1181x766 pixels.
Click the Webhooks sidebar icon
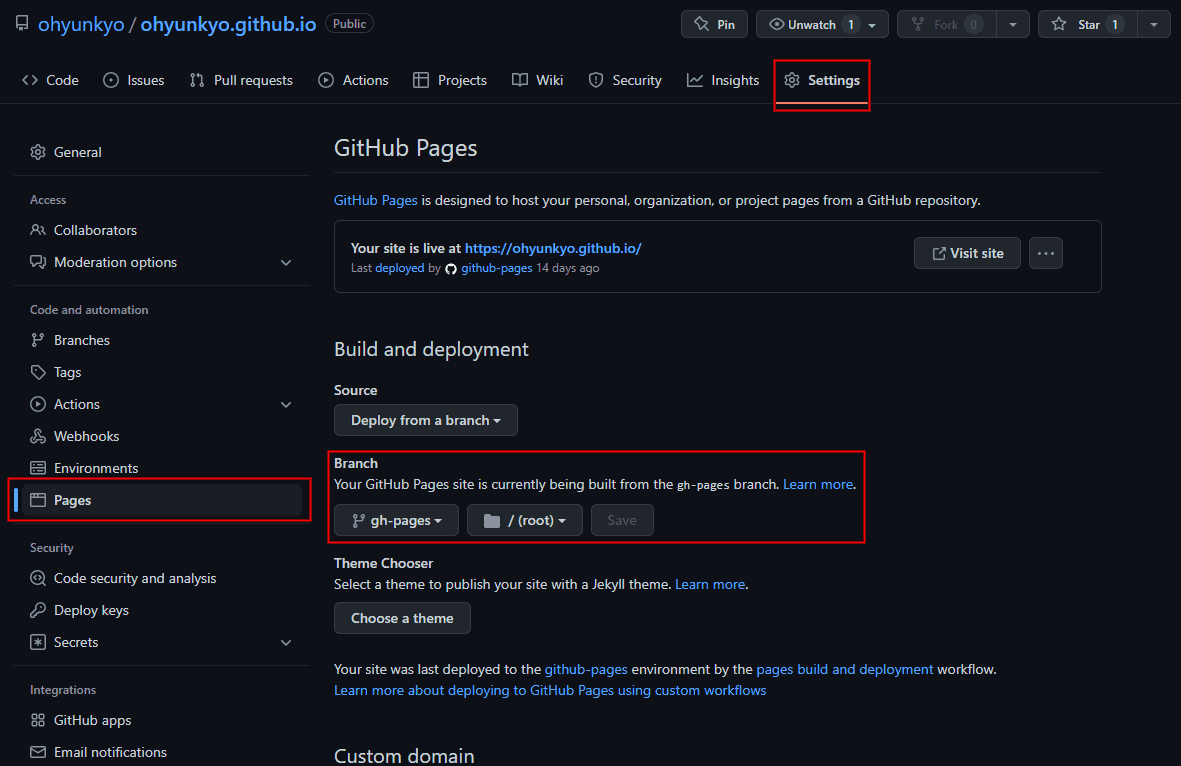pos(38,436)
